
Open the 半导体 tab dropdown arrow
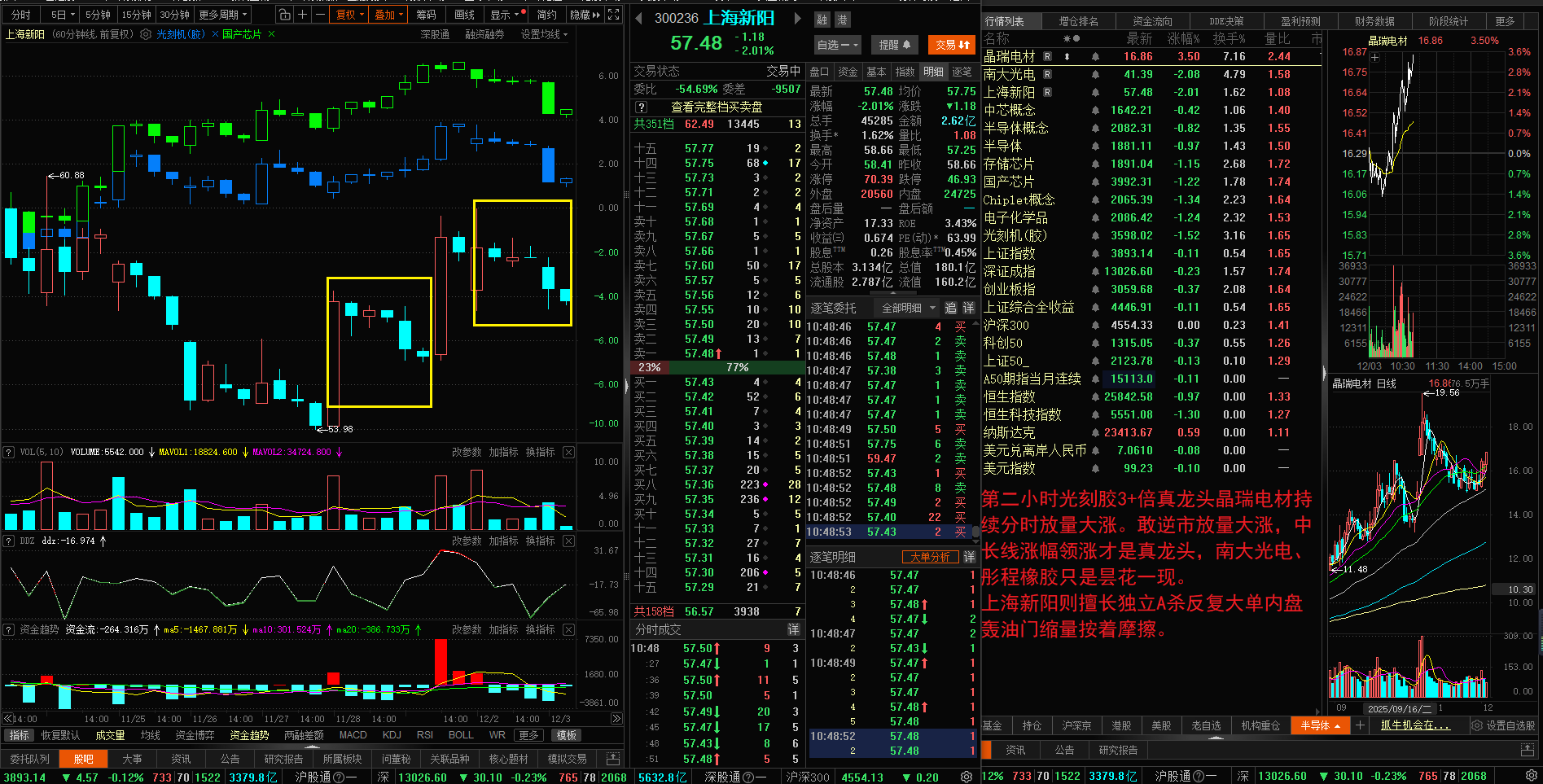coord(1337,725)
